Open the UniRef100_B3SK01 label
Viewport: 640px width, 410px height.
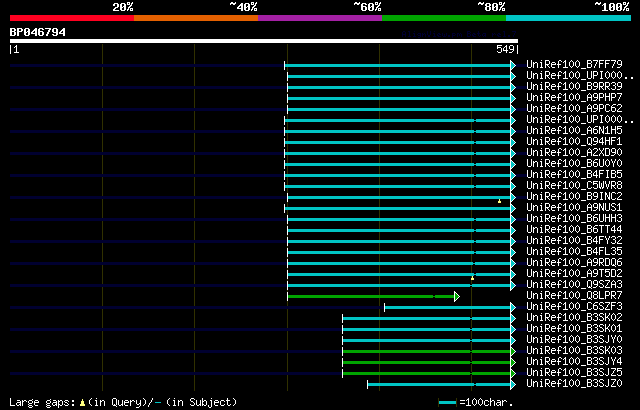pyautogui.click(x=574, y=329)
